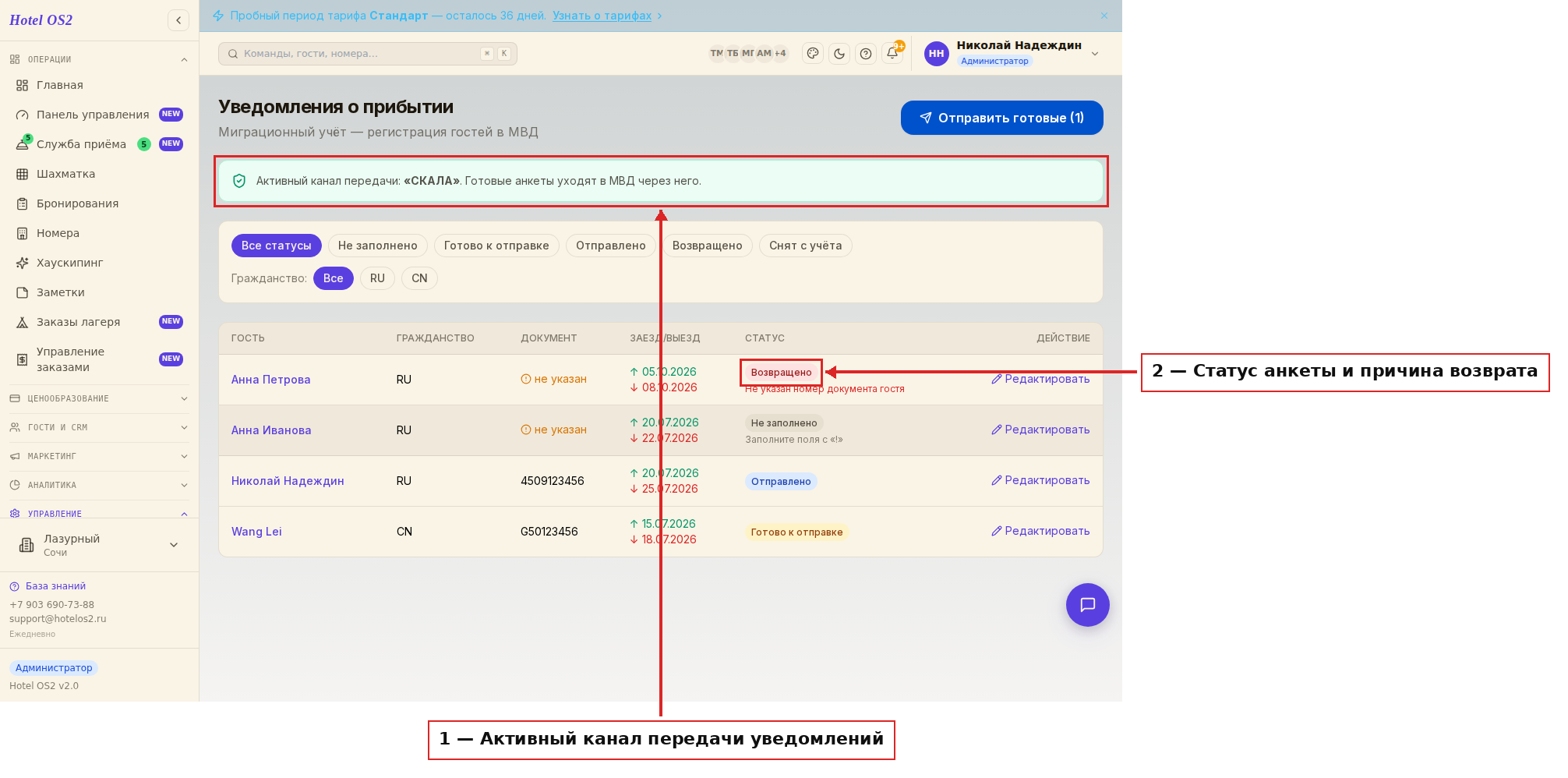Click the Готово к отправке status badge
This screenshot has height=778, width=1568.
coord(796,532)
